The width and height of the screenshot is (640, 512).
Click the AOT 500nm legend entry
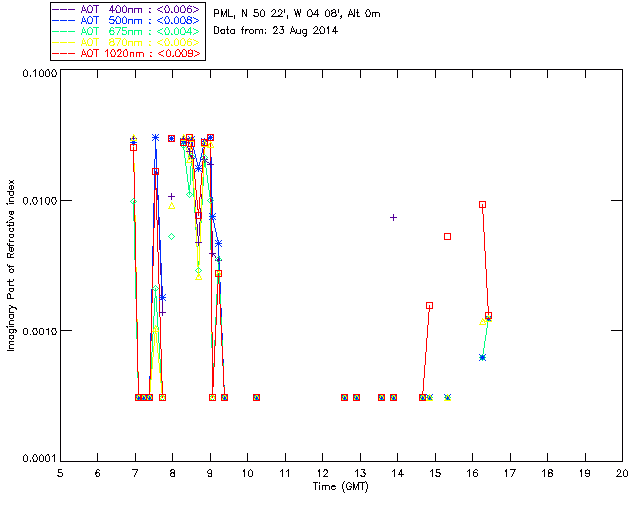point(127,20)
